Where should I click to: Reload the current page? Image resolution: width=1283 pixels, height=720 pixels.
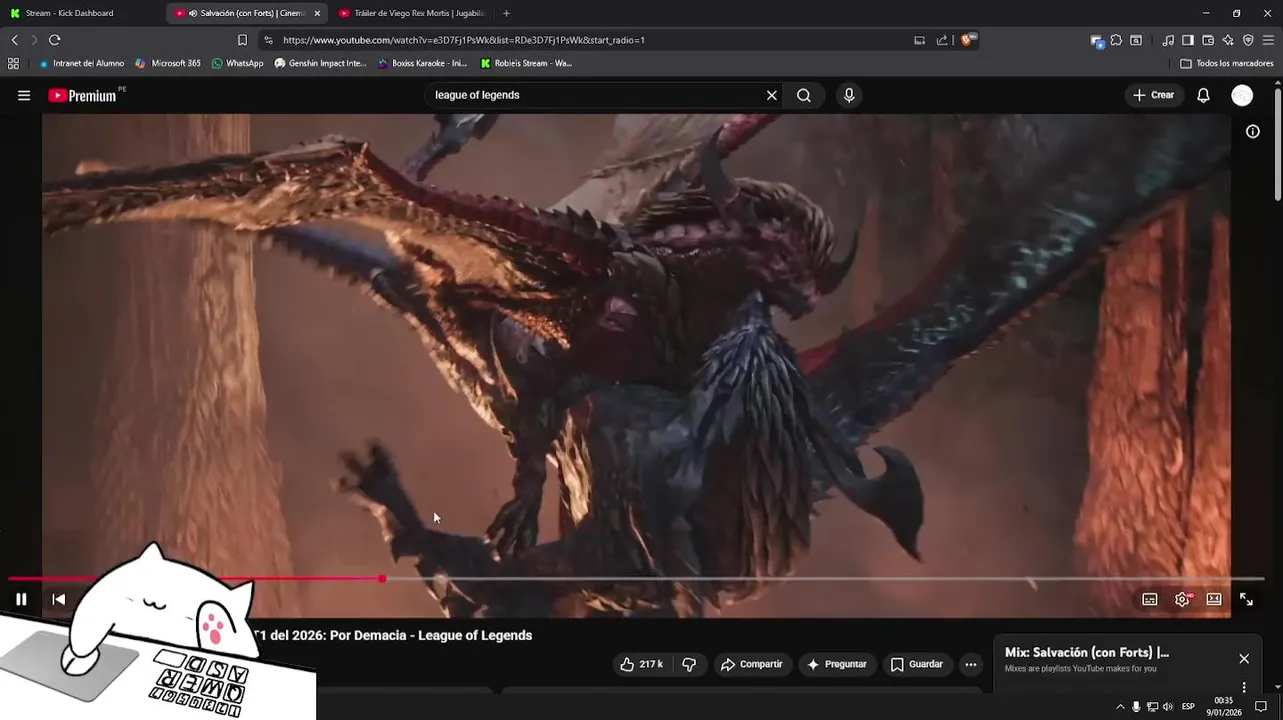point(55,40)
